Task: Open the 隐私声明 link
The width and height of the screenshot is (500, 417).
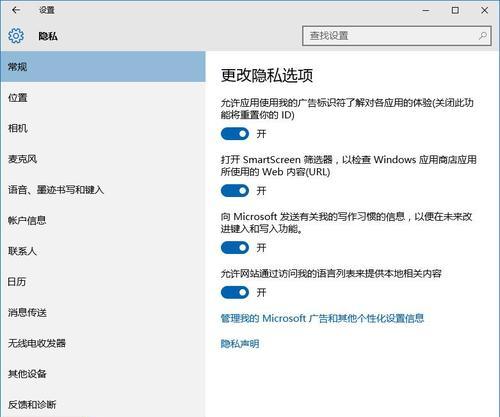Action: pyautogui.click(x=240, y=344)
